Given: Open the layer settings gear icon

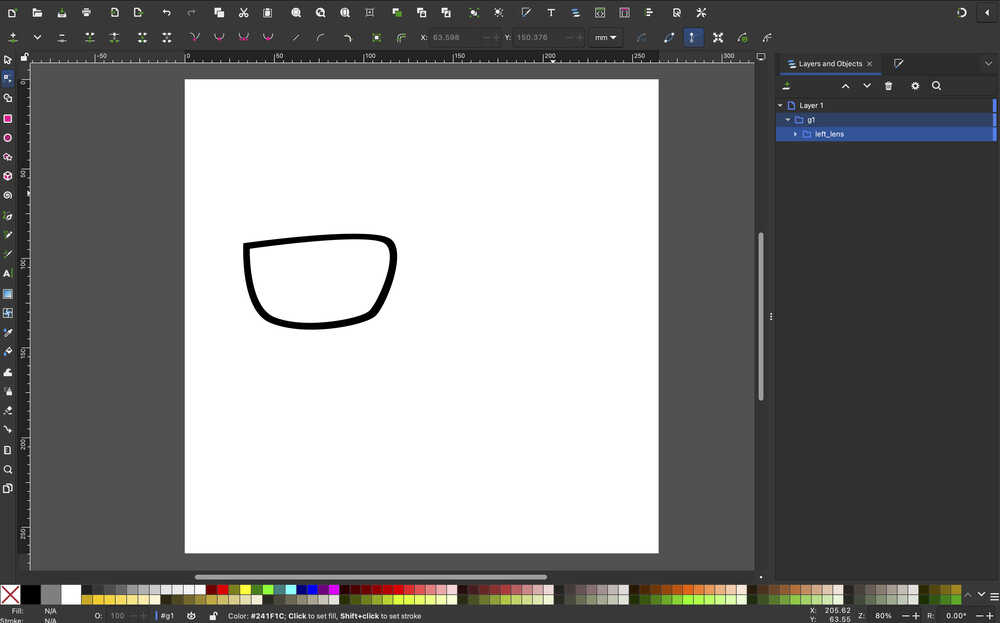Looking at the screenshot, I should (x=914, y=86).
